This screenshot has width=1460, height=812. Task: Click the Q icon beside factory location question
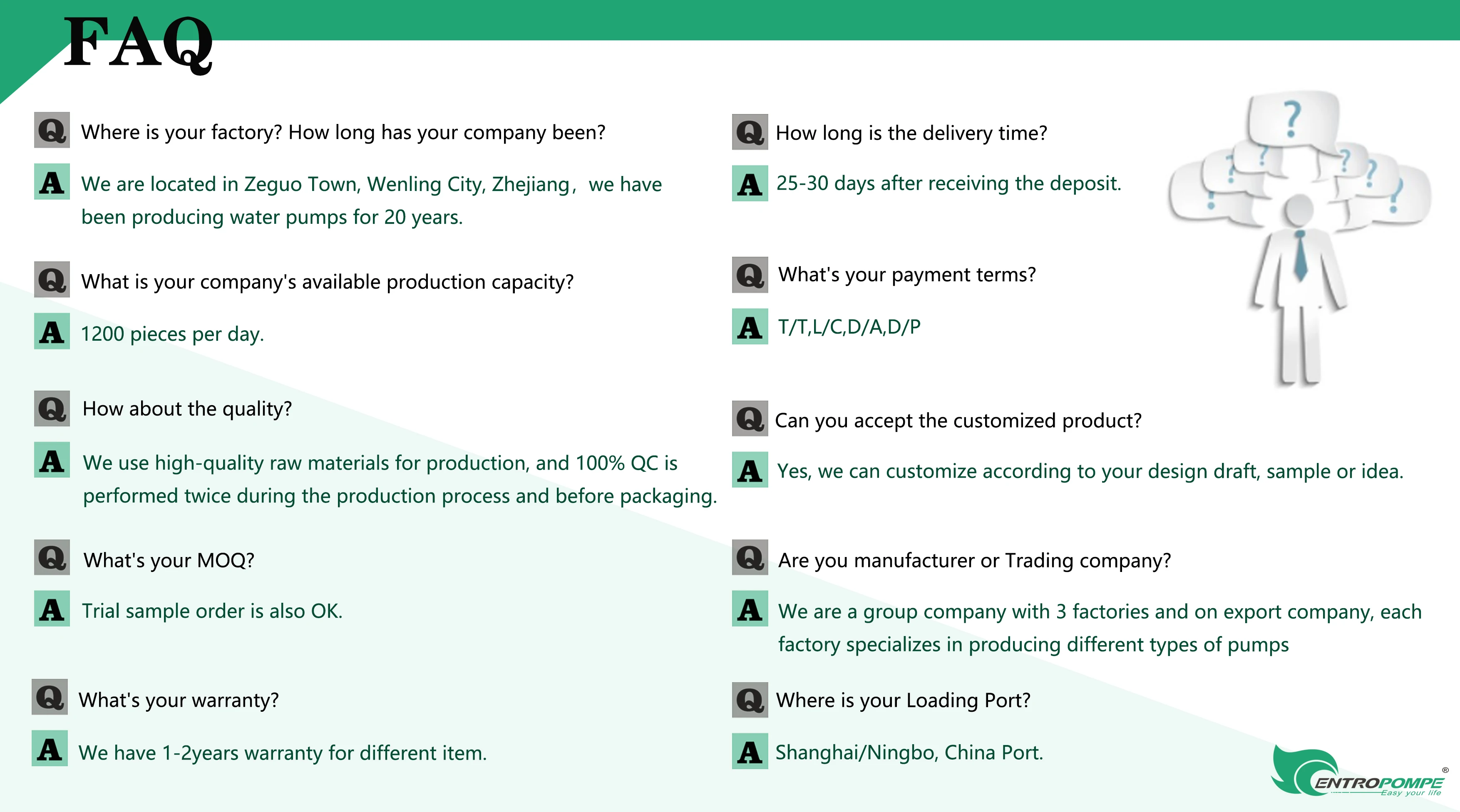(x=52, y=130)
